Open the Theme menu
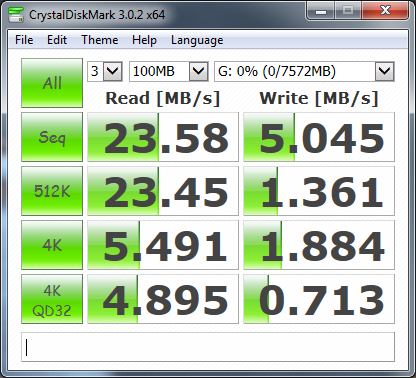This screenshot has height=378, width=416. (100, 40)
